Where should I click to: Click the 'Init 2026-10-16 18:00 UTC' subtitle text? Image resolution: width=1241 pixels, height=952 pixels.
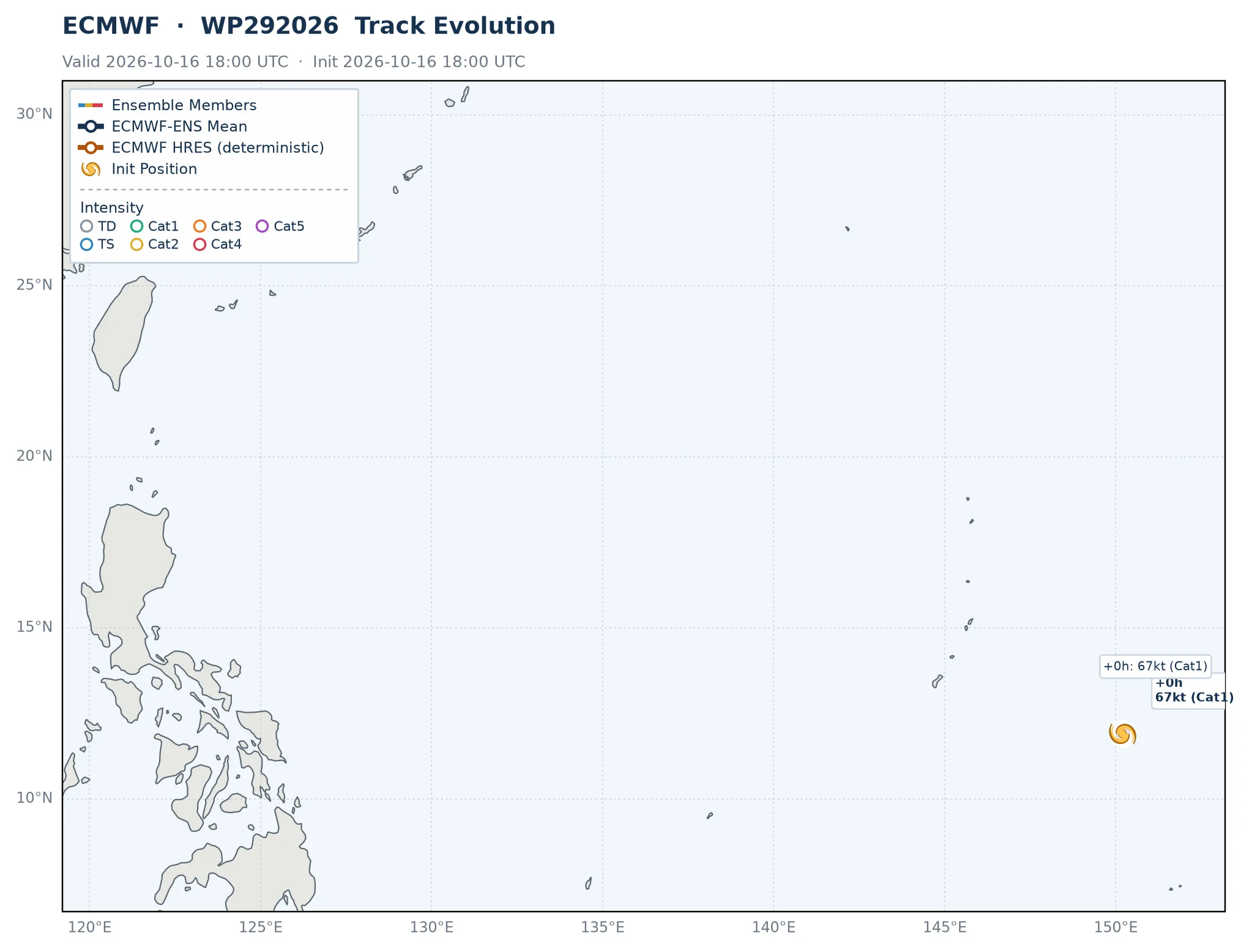419,62
